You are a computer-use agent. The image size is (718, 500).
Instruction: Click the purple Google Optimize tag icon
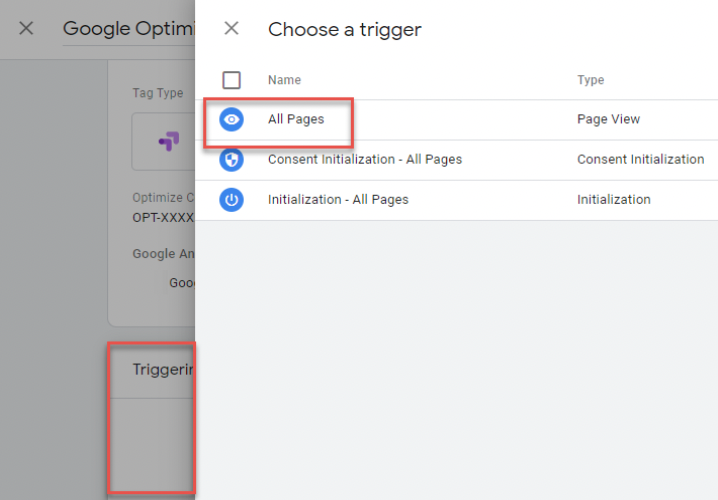(169, 141)
